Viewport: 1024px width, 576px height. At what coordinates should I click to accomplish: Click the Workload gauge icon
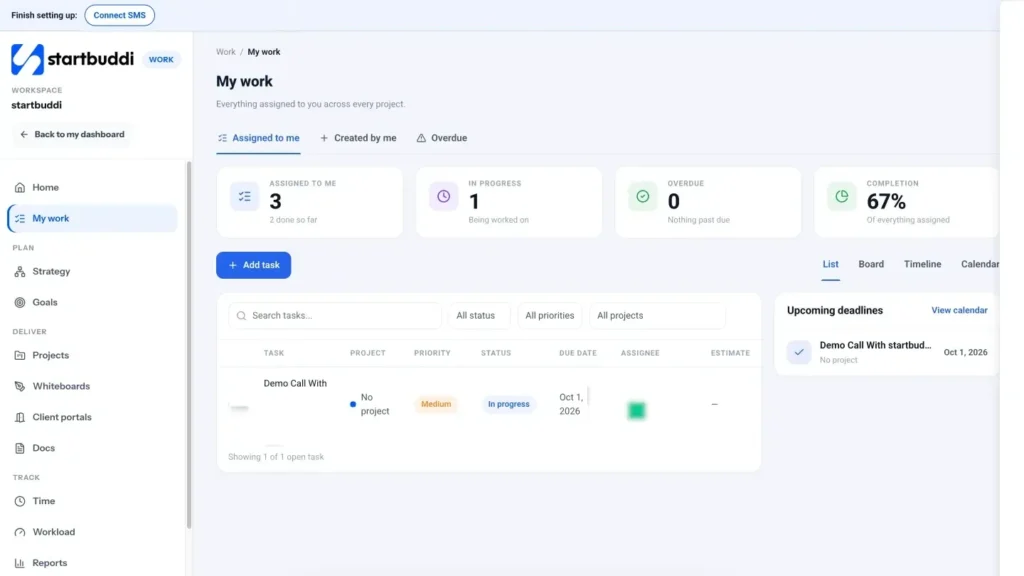pos(20,532)
